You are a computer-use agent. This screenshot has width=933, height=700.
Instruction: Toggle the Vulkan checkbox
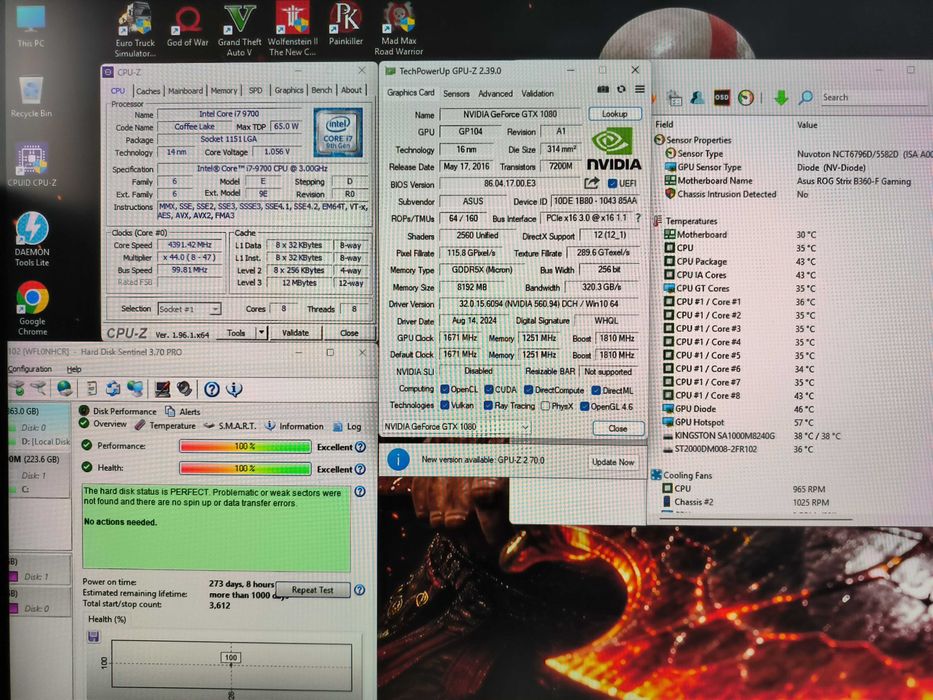pos(444,405)
